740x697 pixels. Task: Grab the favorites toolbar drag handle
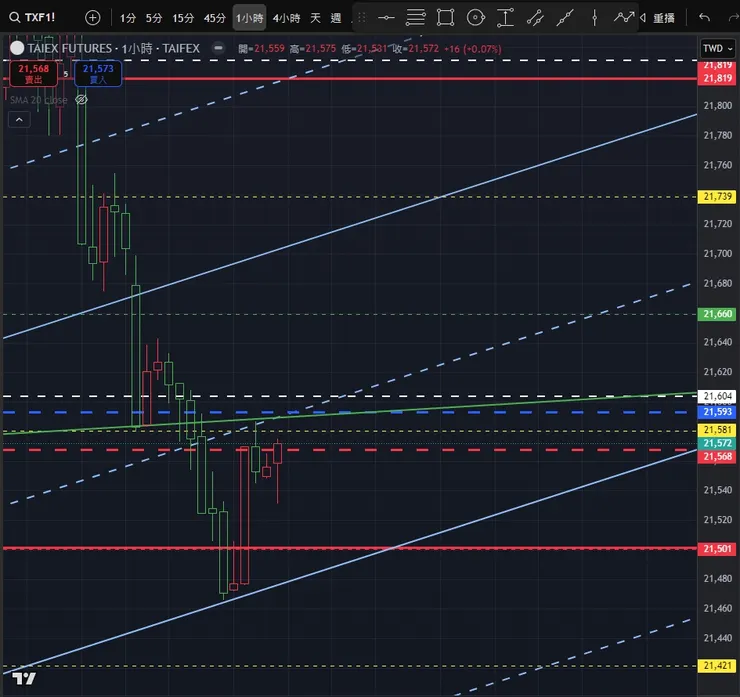coord(362,18)
